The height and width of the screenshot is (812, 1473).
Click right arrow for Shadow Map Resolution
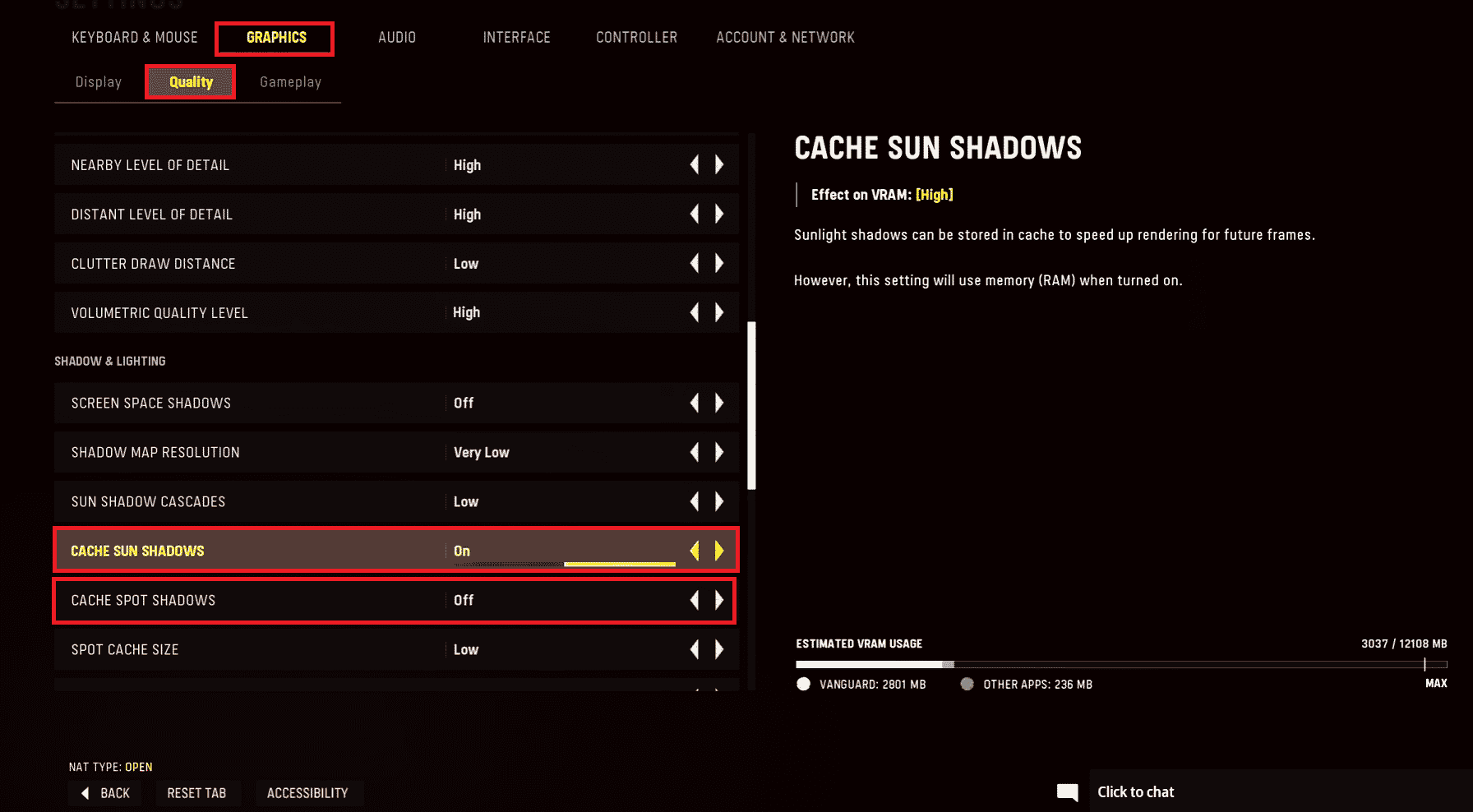tap(719, 452)
